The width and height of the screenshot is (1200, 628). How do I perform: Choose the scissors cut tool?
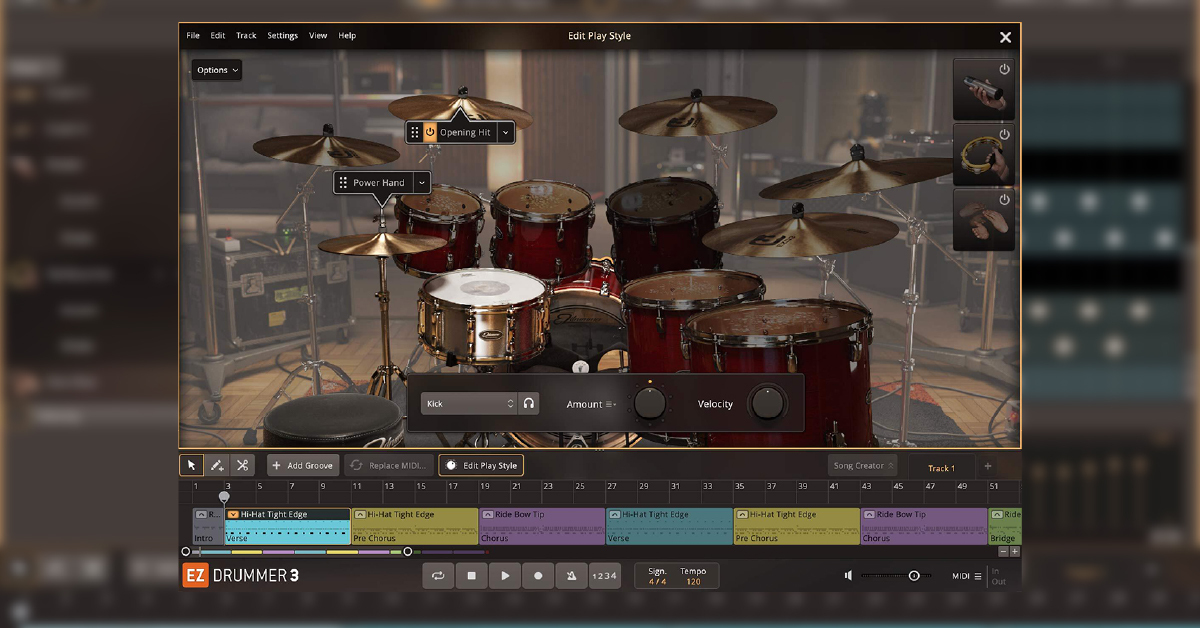(242, 465)
